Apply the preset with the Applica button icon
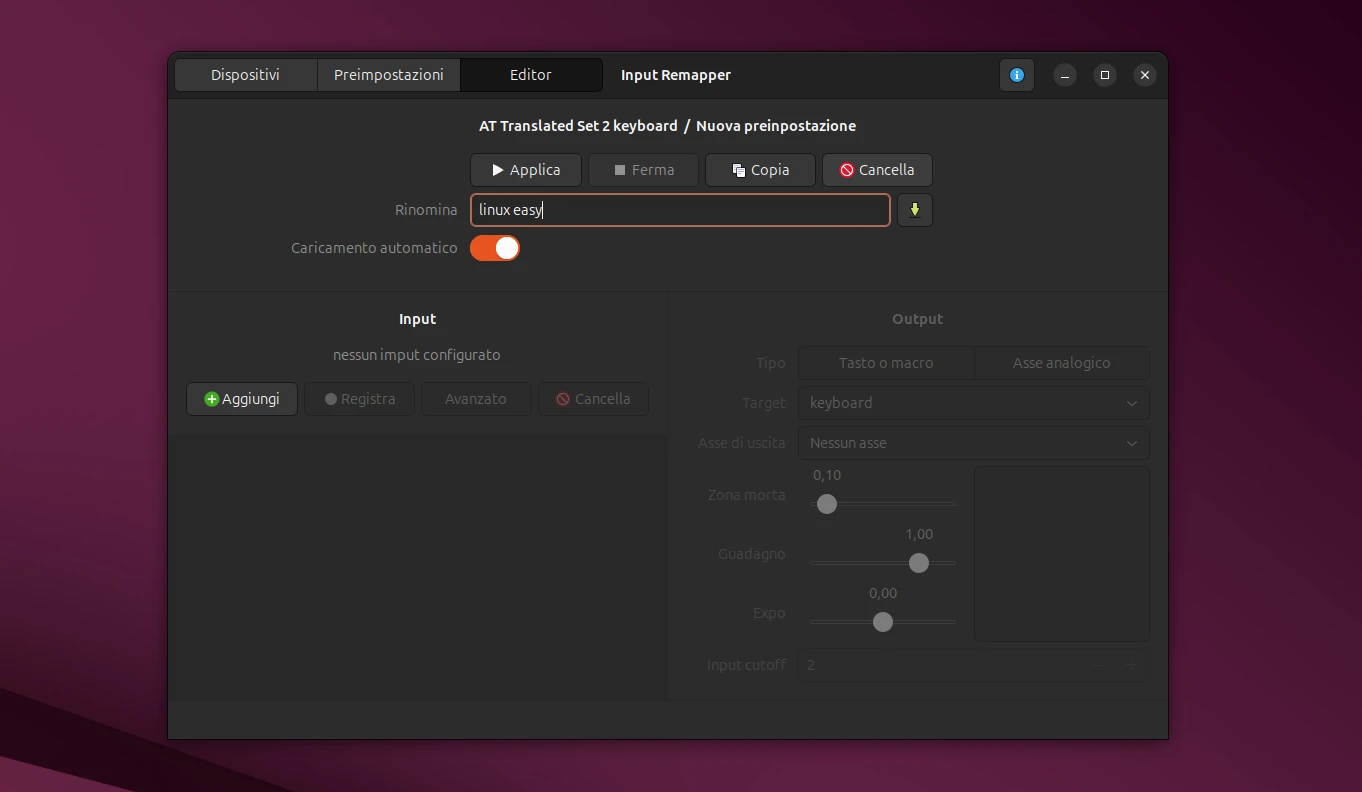Viewport: 1362px width, 792px height. (497, 170)
